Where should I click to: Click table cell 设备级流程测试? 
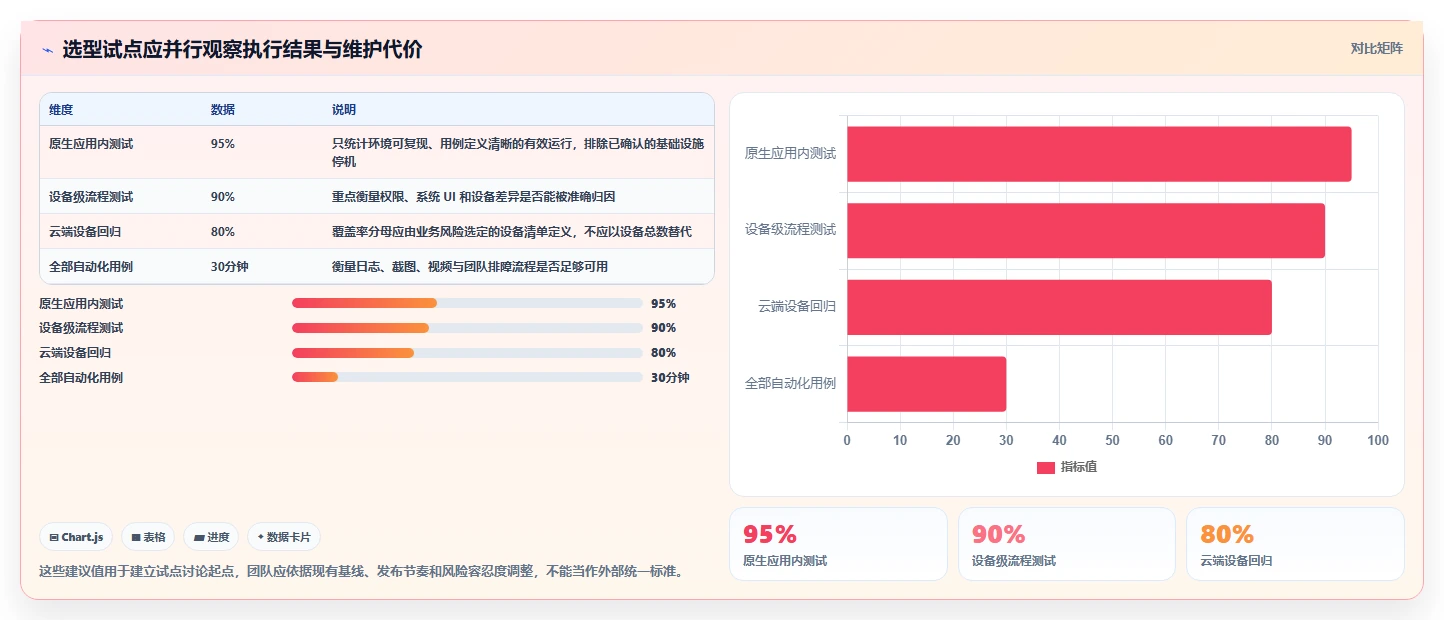point(91,197)
